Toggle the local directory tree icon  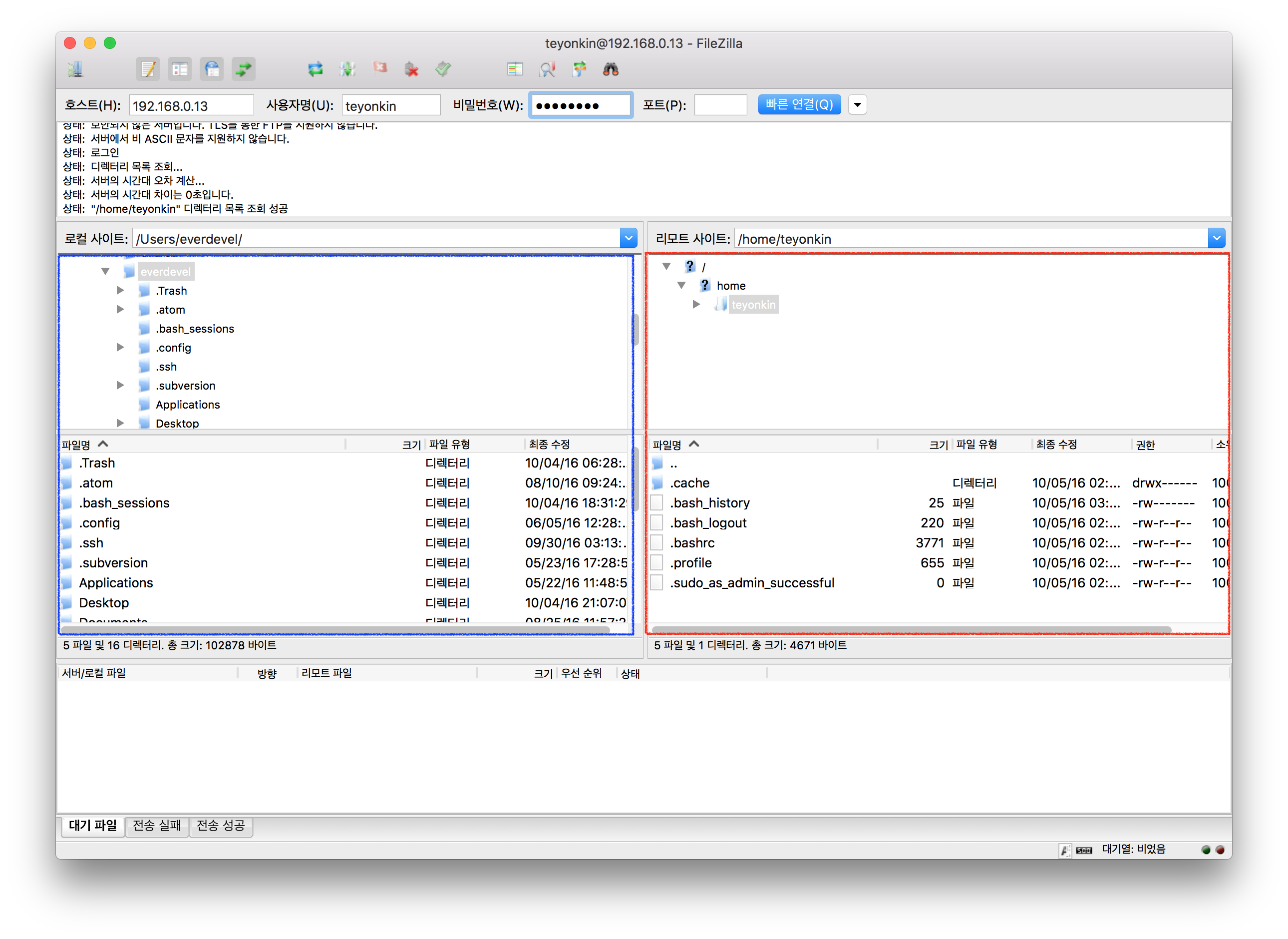180,69
